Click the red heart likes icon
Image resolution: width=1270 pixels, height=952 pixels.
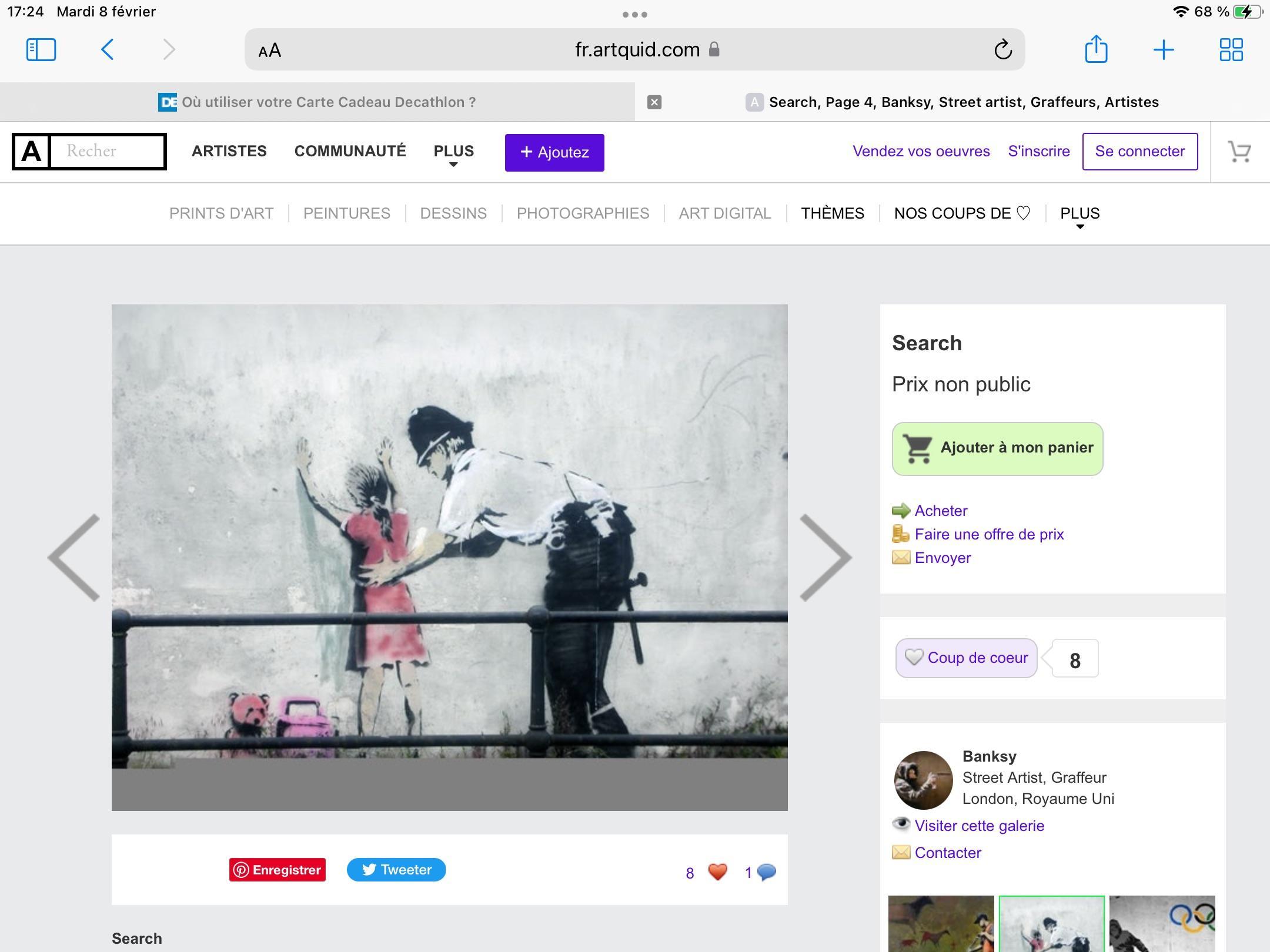coord(717,872)
